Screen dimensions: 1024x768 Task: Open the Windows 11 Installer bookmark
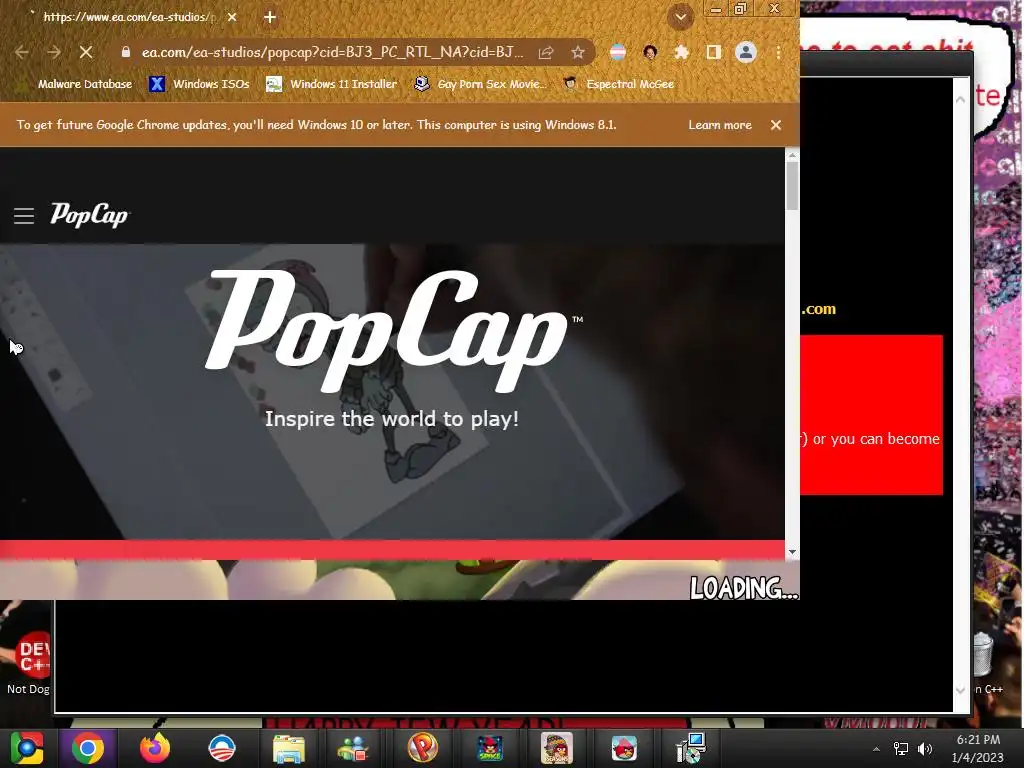click(x=332, y=84)
